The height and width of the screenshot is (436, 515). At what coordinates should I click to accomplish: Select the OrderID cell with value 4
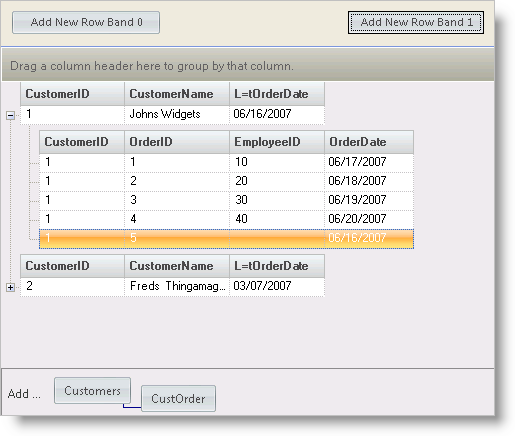click(x=177, y=220)
